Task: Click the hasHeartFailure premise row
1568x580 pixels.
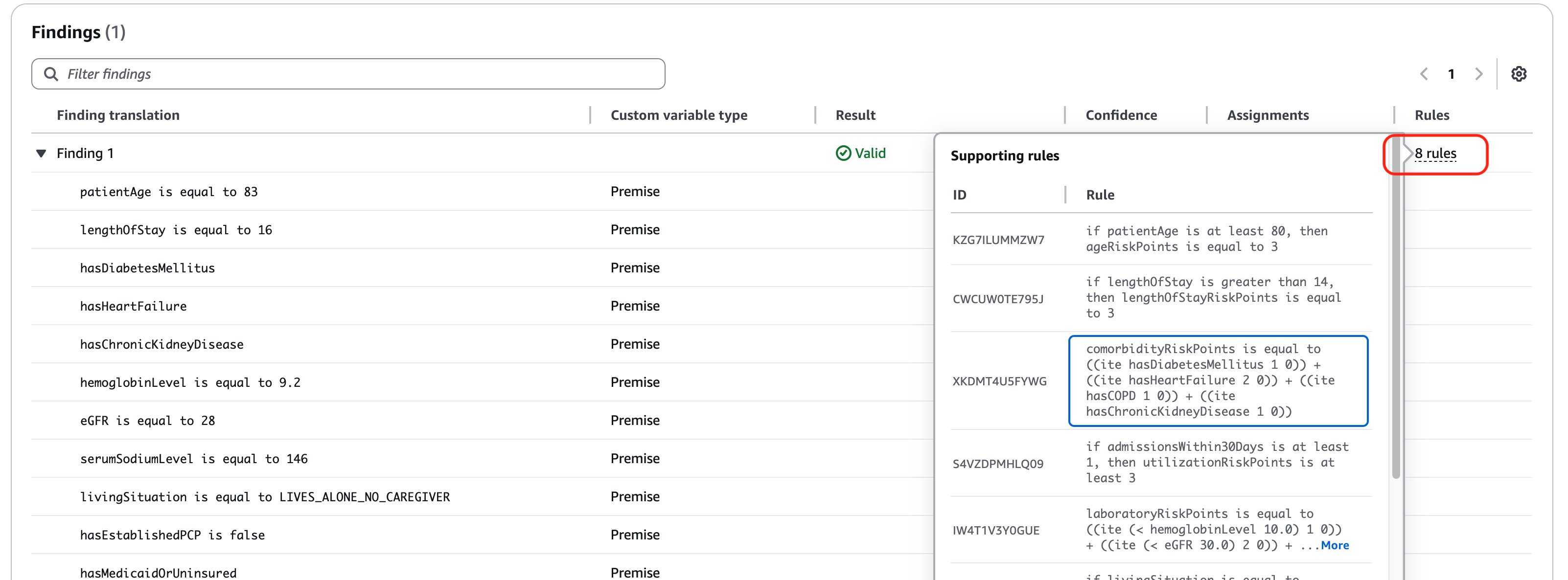Action: coord(133,307)
